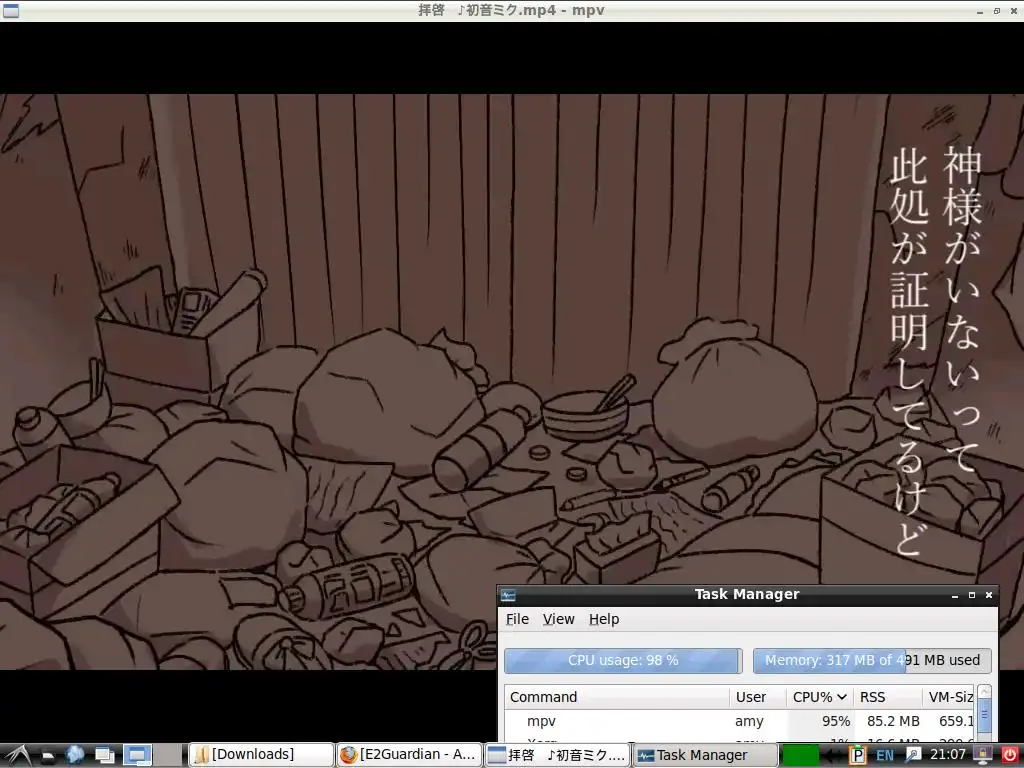Open the clipboard manager P tray icon

tap(857, 756)
